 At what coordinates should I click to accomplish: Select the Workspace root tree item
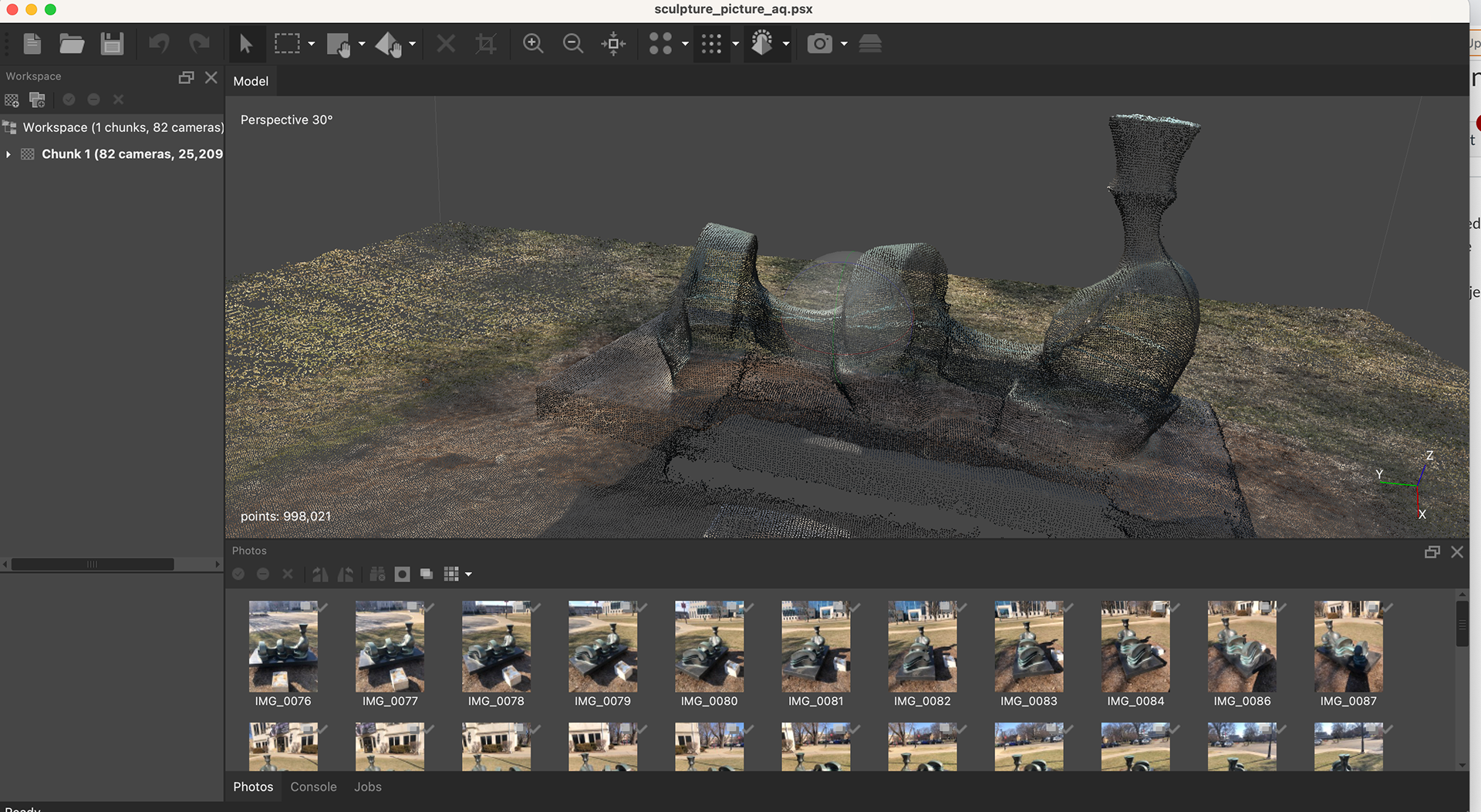113,127
